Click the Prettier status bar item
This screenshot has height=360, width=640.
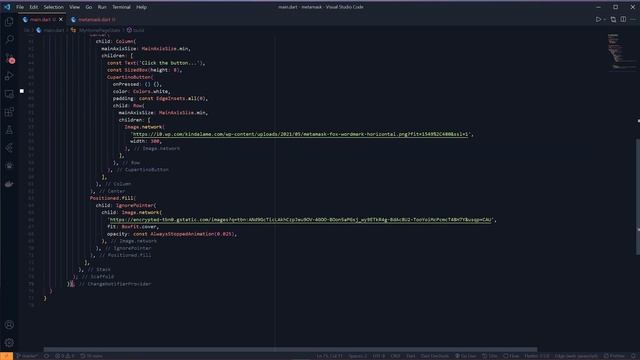pos(614,356)
